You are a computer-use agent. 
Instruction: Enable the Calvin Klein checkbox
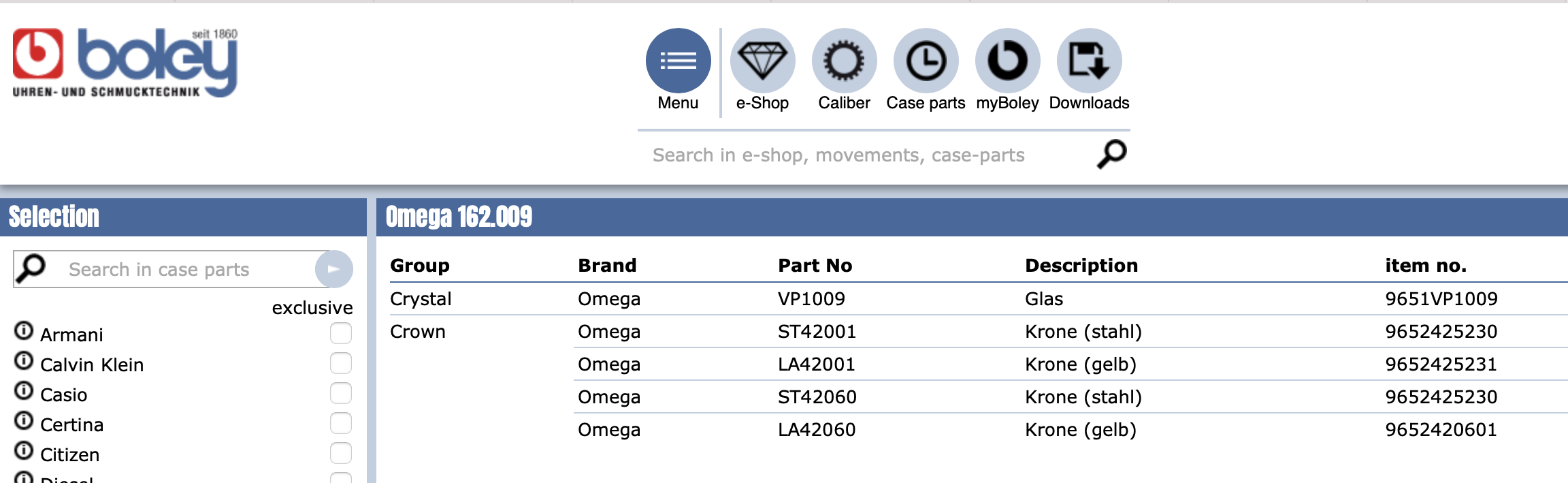(341, 363)
